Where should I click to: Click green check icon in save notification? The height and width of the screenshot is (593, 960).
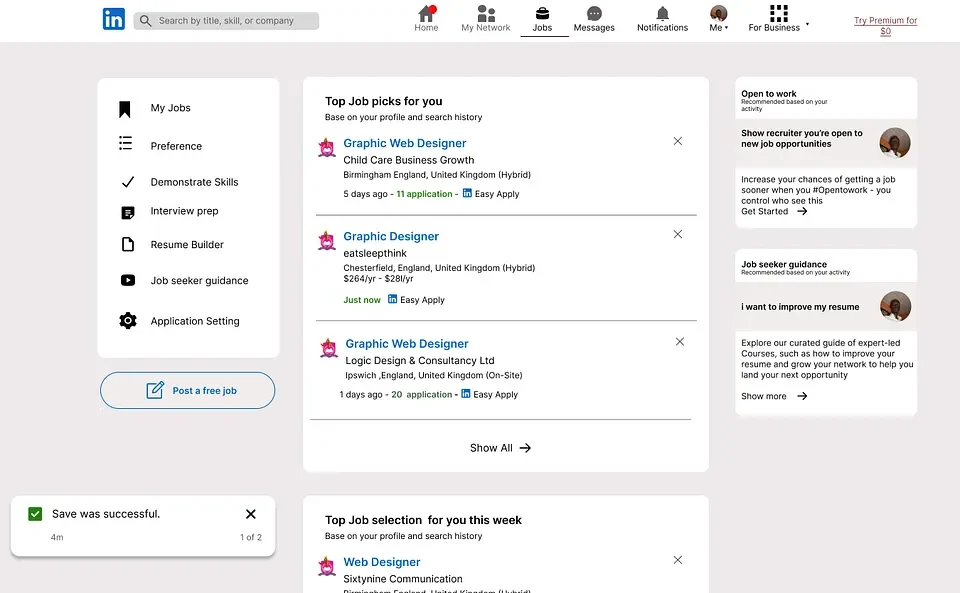[35, 514]
